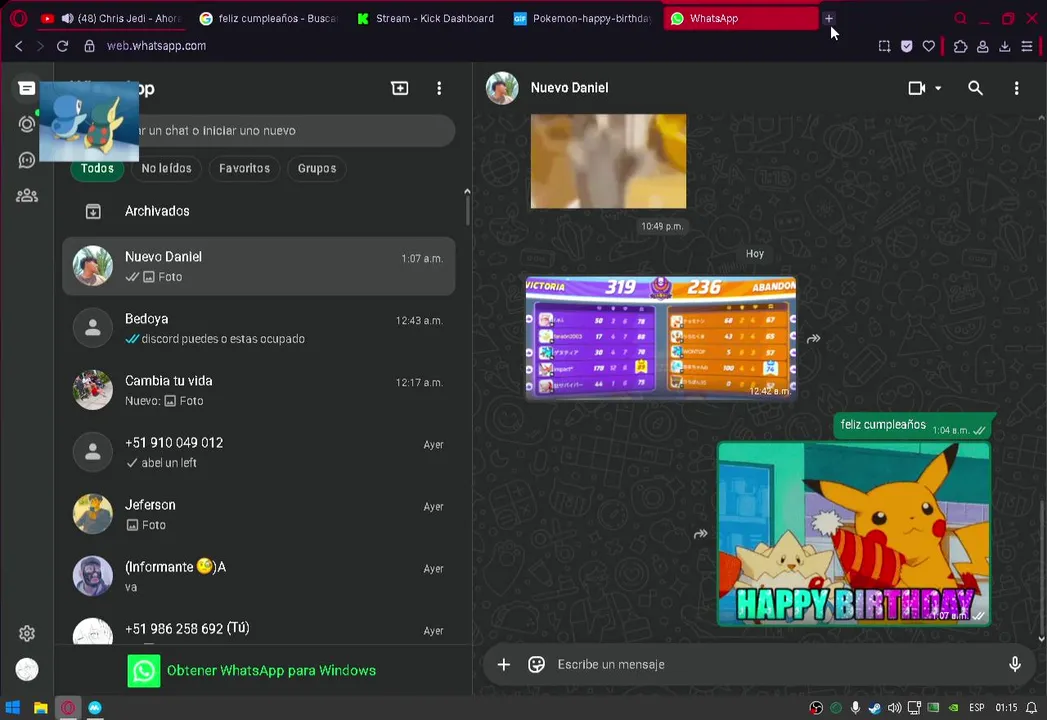This screenshot has height=720, width=1047.
Task: Click the web.whatsapp.com address bar
Action: coord(156,45)
